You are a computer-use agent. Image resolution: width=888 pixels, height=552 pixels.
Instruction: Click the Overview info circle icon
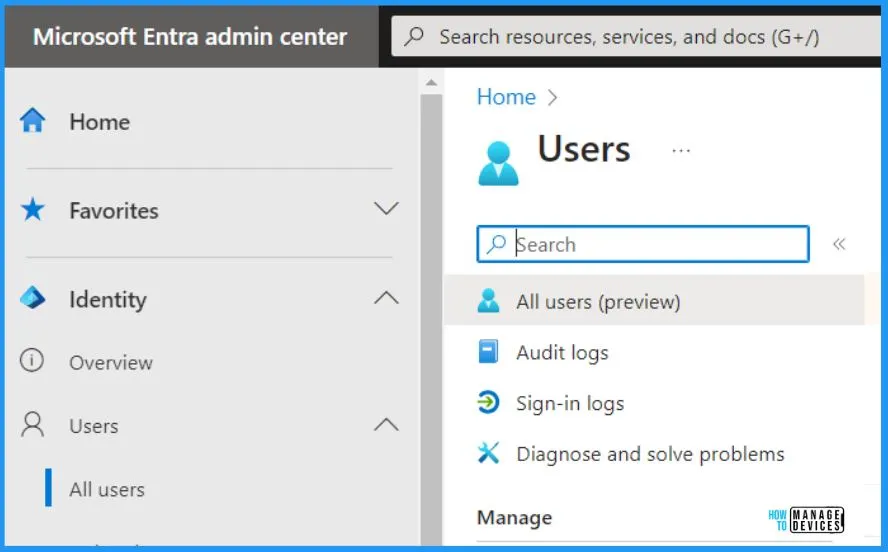pos(32,360)
